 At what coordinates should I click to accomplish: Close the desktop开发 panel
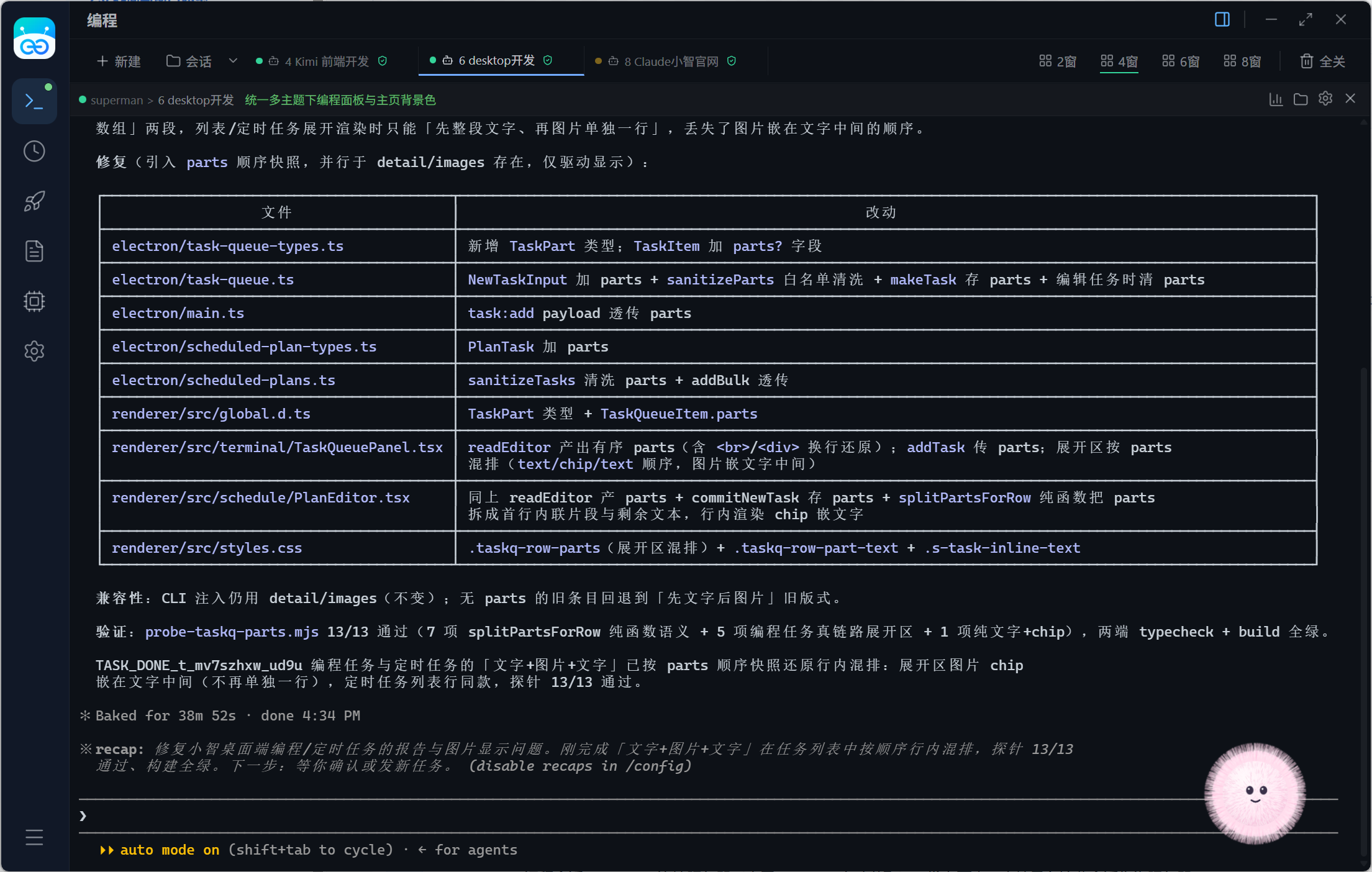1350,99
